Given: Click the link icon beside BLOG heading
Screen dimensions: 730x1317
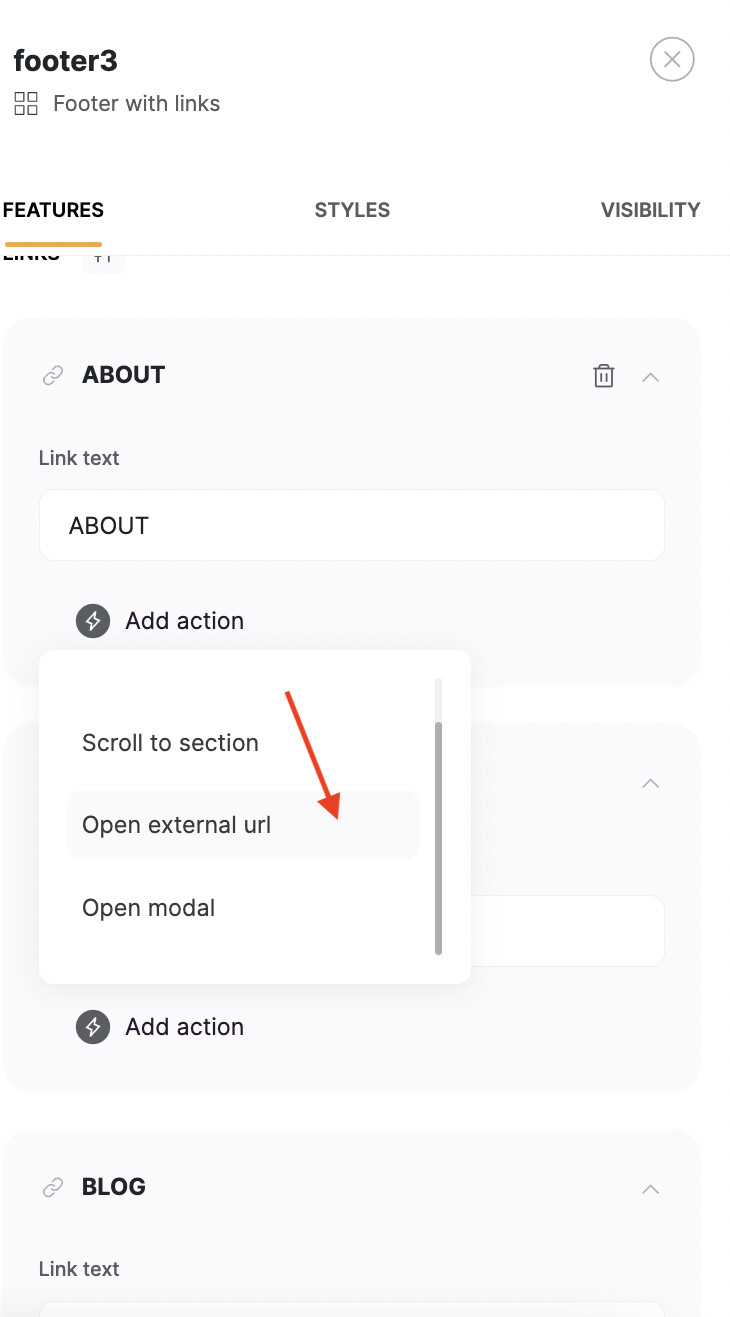Looking at the screenshot, I should click(x=52, y=1188).
